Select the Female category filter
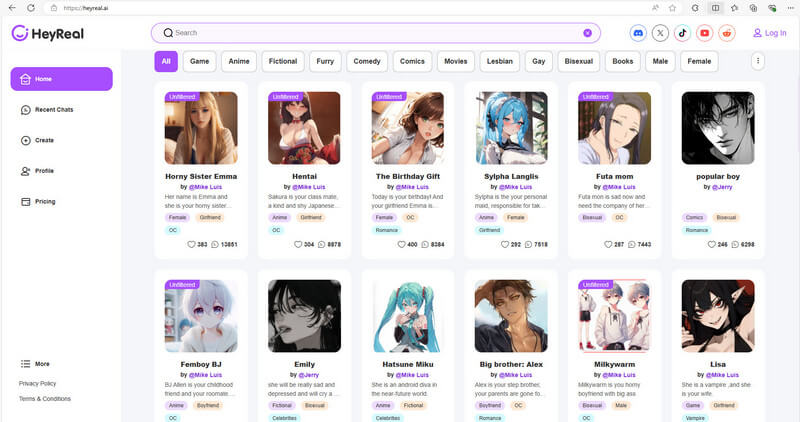 699,61
